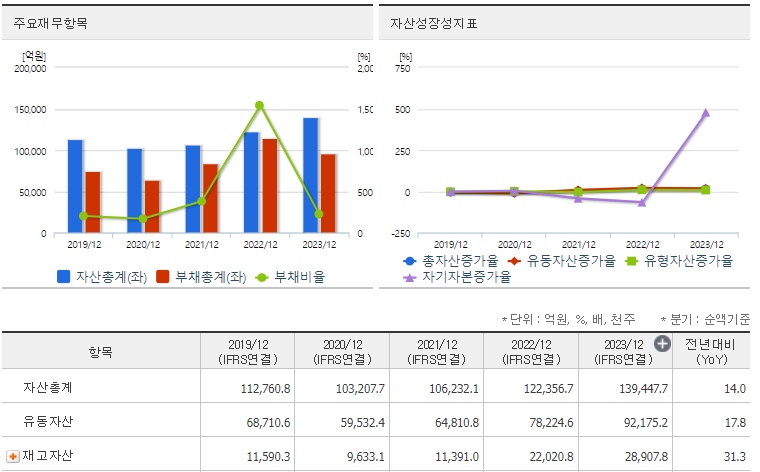
Task: Click cell value 106,232.1
Action: [454, 389]
